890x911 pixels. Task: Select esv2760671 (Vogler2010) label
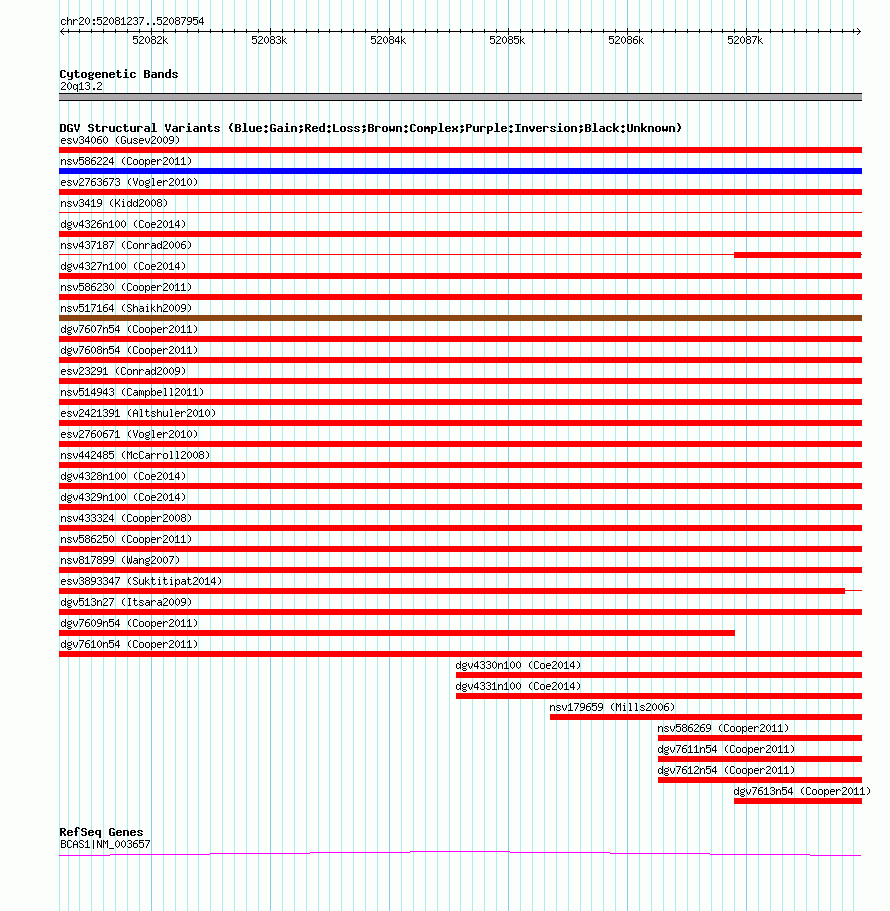(x=129, y=433)
